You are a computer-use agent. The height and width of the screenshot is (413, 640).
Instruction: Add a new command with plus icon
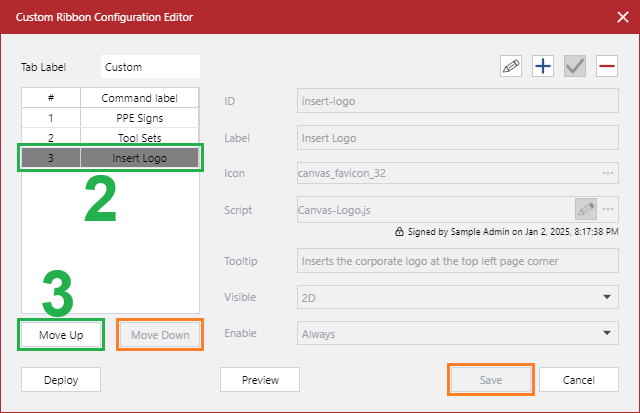543,67
